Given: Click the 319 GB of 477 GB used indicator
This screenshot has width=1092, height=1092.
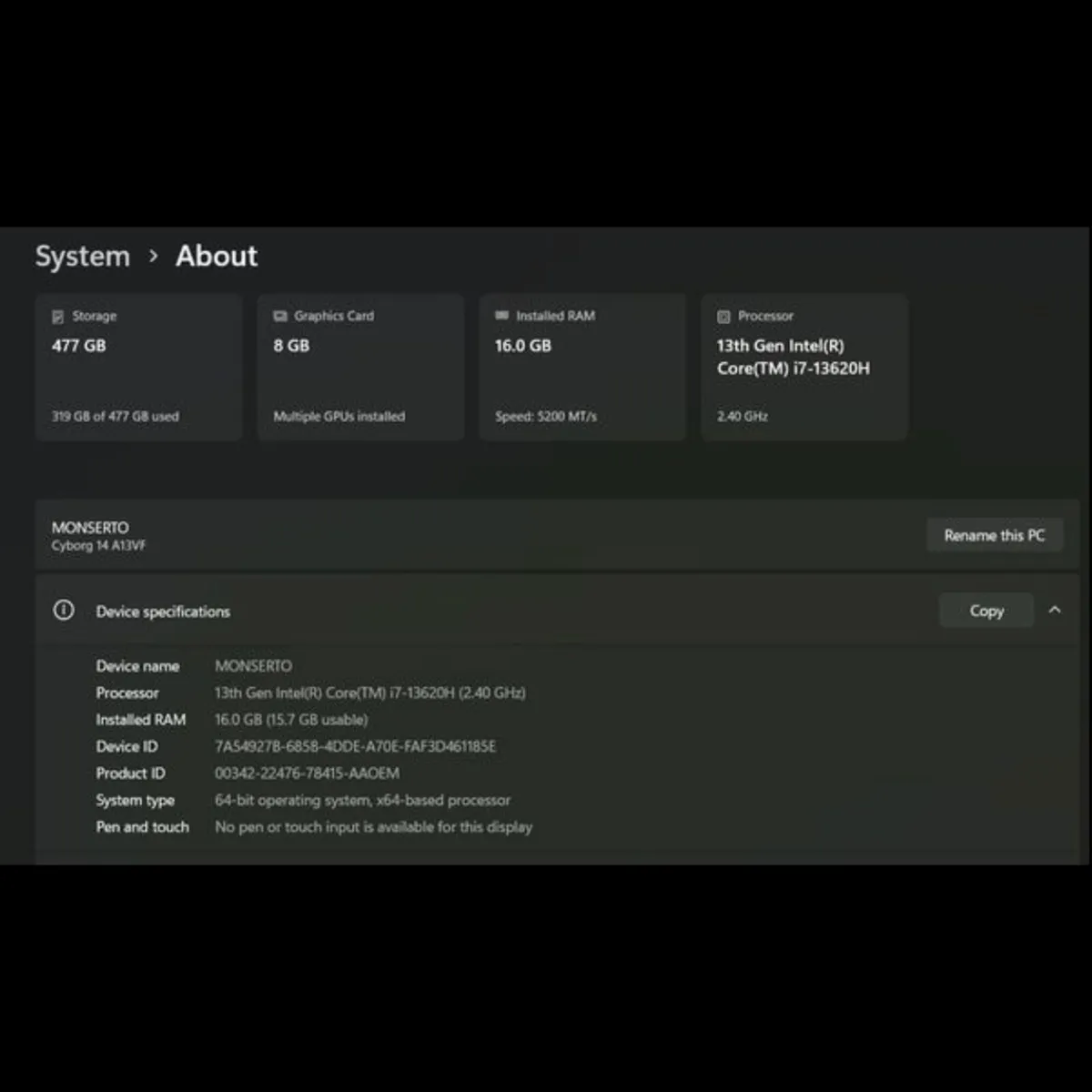Looking at the screenshot, I should [115, 416].
